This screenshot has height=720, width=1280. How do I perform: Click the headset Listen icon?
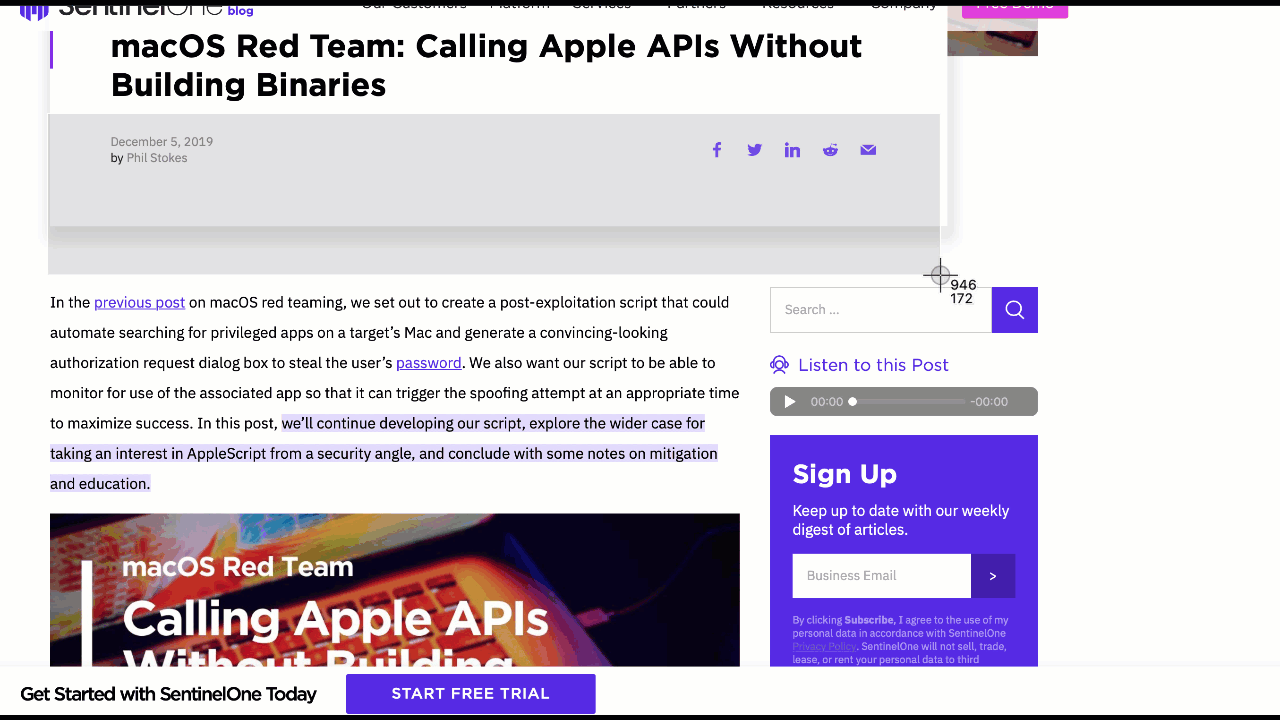pos(780,365)
